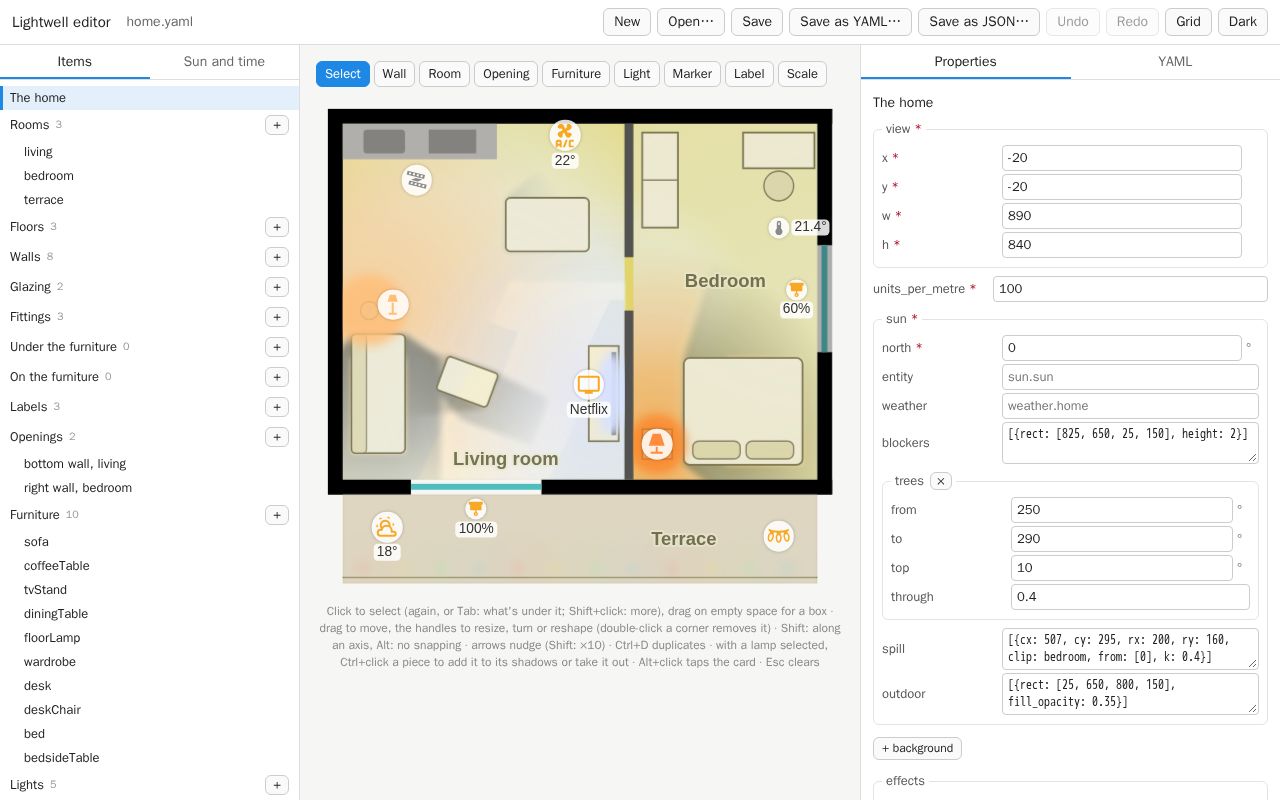Add a new wall with the plus button
1280x800 pixels.
pyautogui.click(x=277, y=257)
